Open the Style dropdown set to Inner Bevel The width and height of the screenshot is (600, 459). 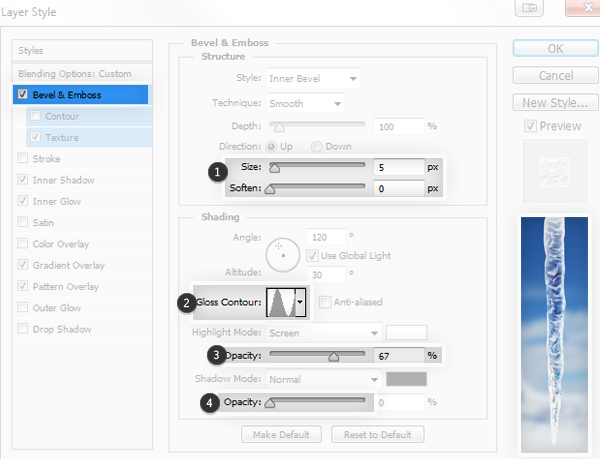[x=313, y=79]
